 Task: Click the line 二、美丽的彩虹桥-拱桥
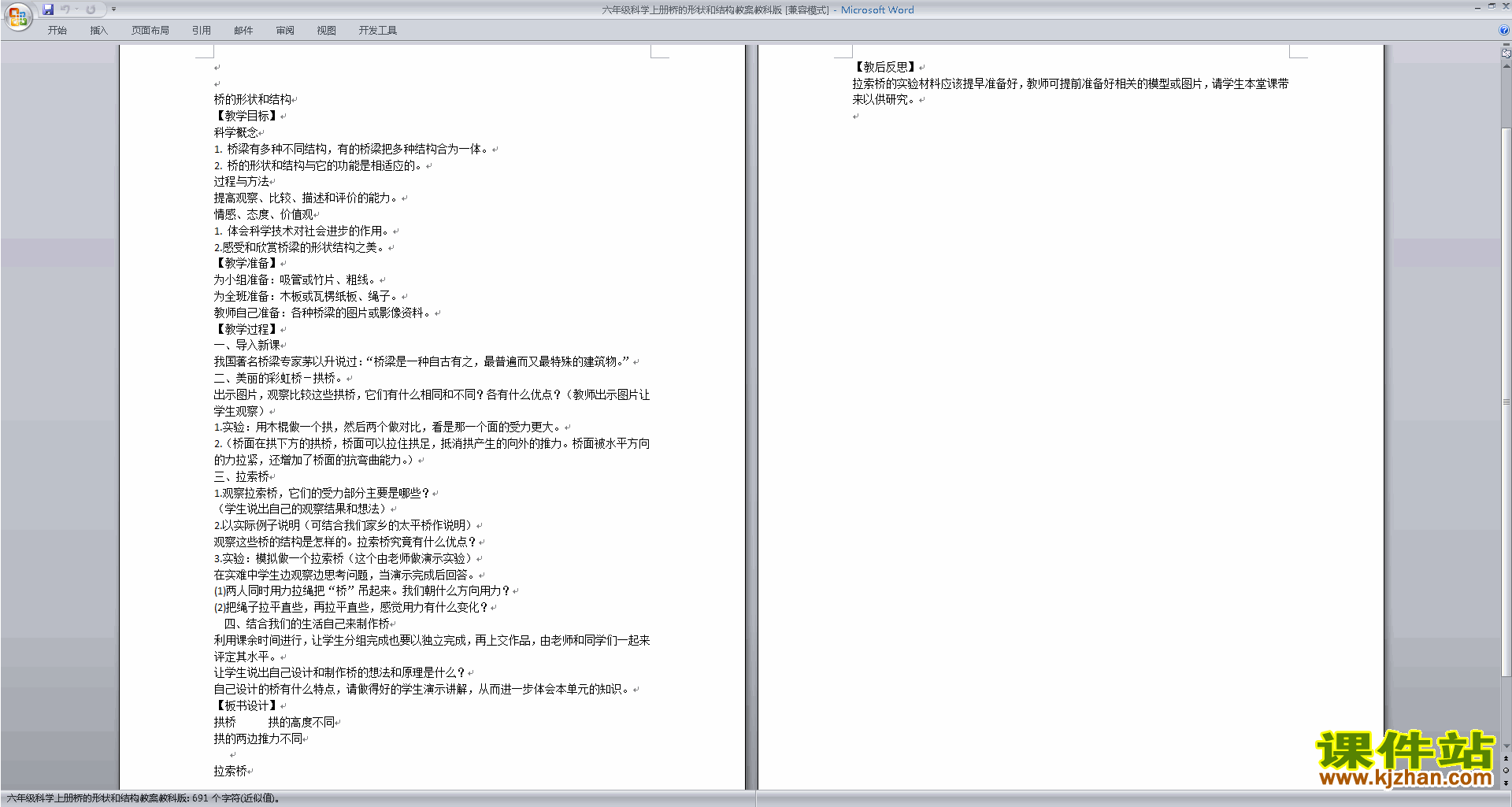click(x=279, y=378)
